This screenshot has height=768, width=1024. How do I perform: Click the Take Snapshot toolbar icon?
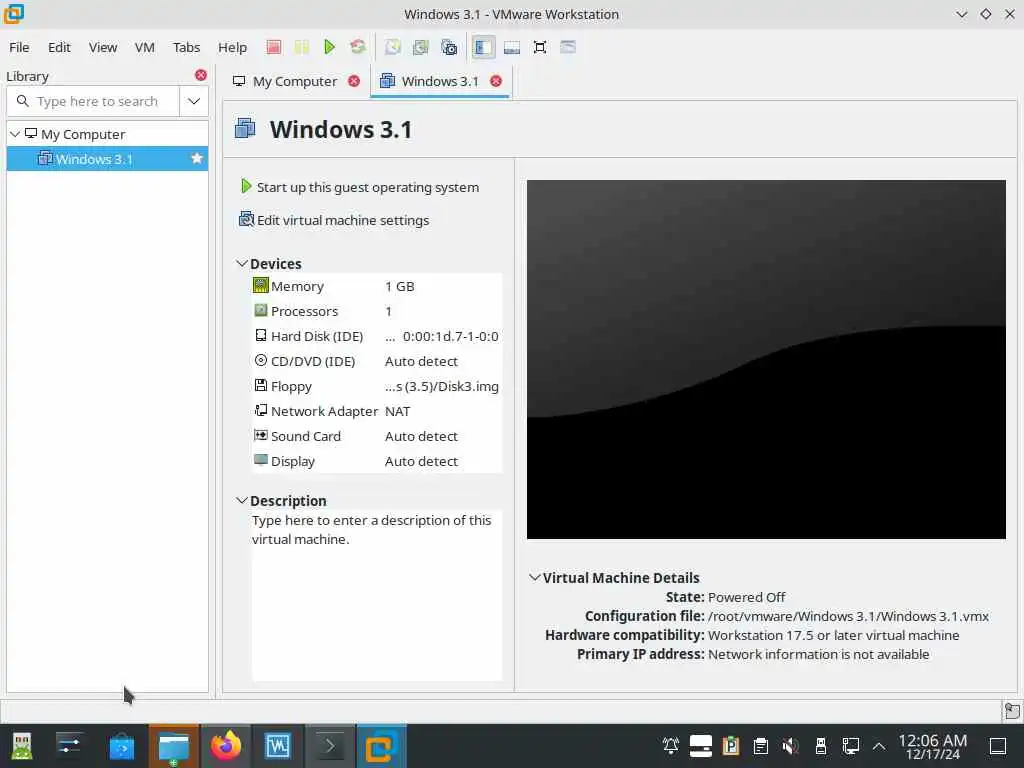(392, 47)
